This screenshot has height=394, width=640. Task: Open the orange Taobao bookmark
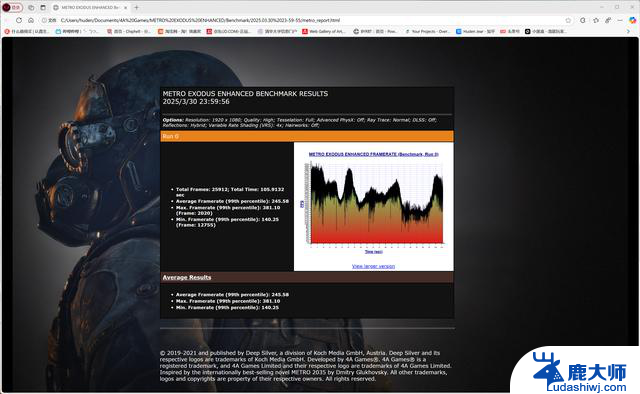(180, 31)
